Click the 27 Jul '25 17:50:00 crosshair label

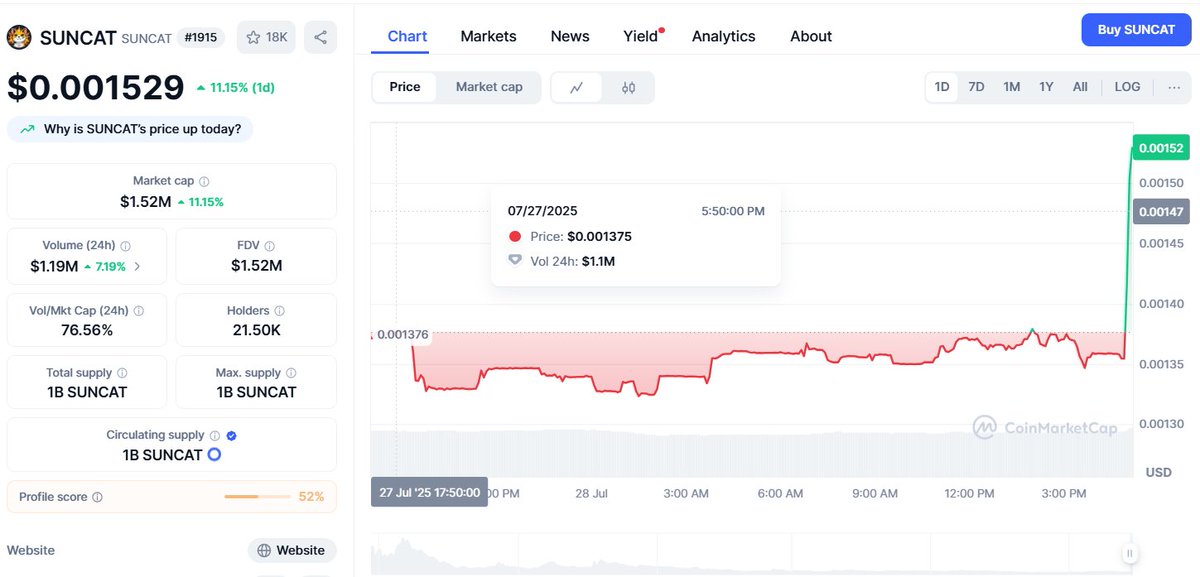(429, 492)
